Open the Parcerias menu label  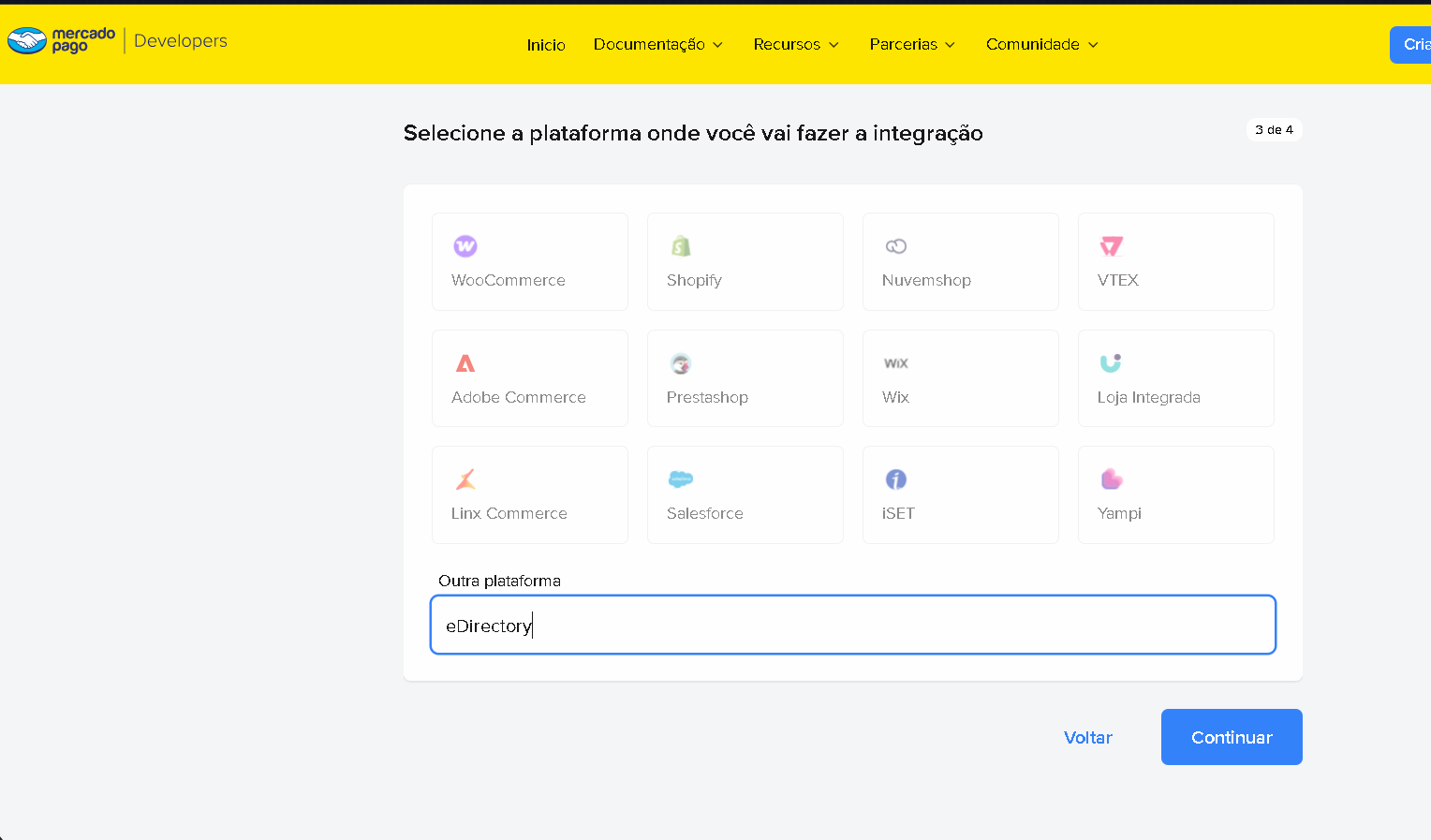click(903, 45)
